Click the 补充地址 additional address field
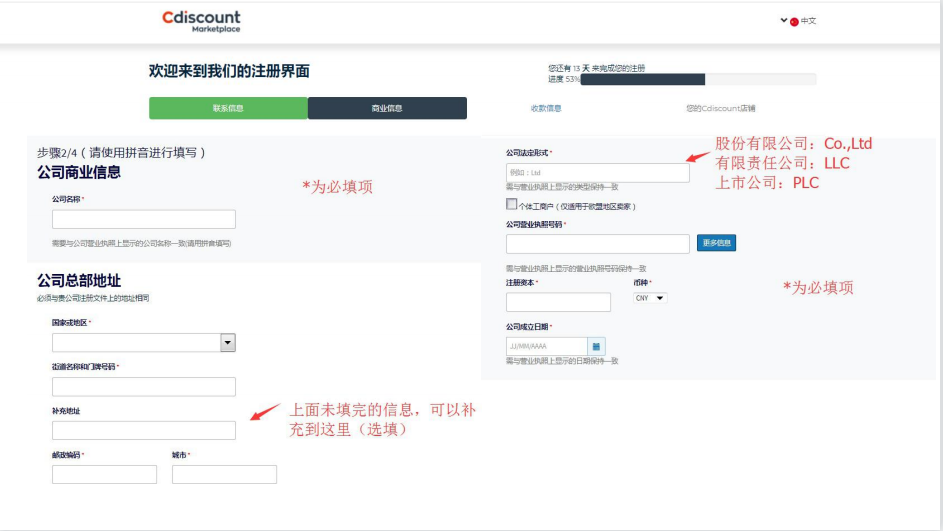This screenshot has height=531, width=943. [x=144, y=430]
